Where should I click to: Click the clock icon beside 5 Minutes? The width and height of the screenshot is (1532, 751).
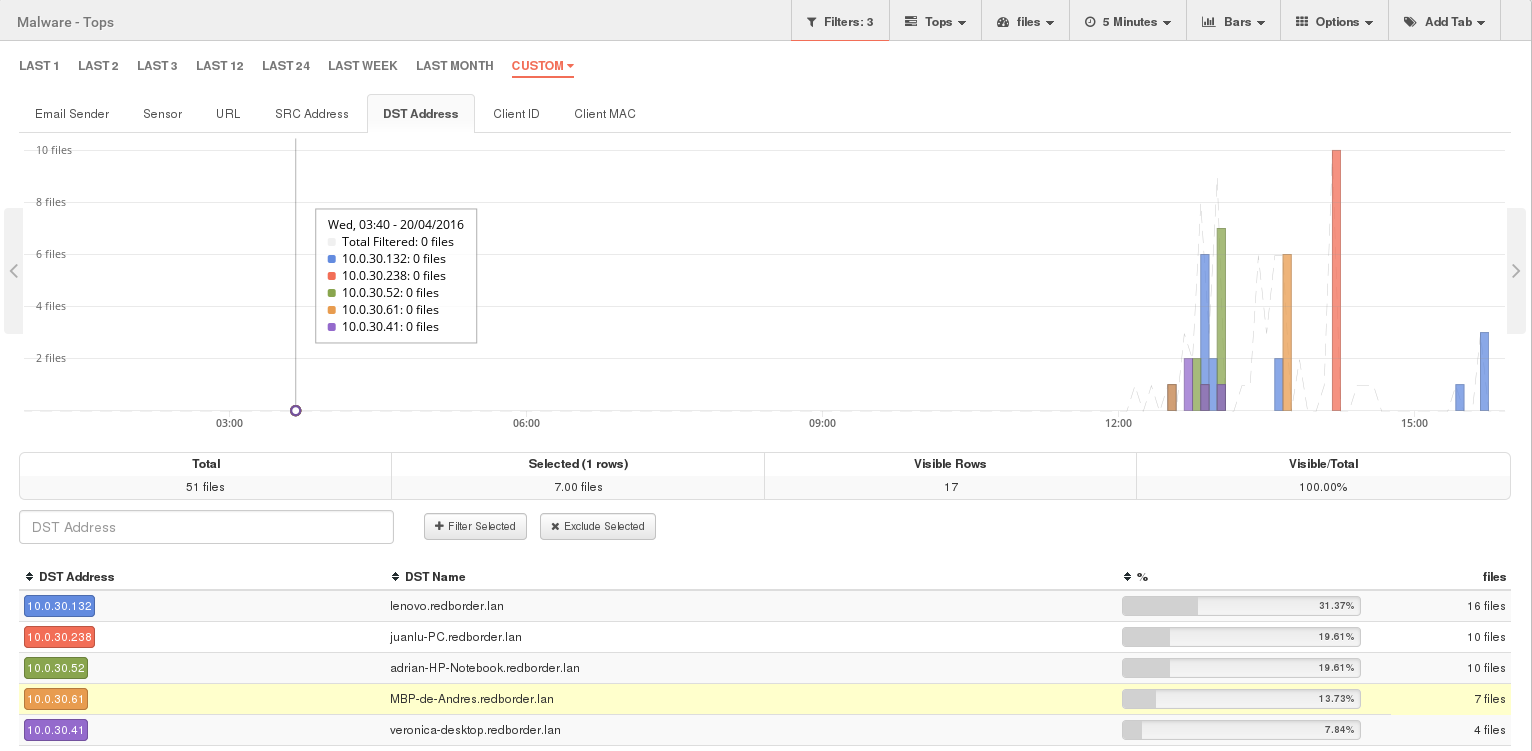1090,22
